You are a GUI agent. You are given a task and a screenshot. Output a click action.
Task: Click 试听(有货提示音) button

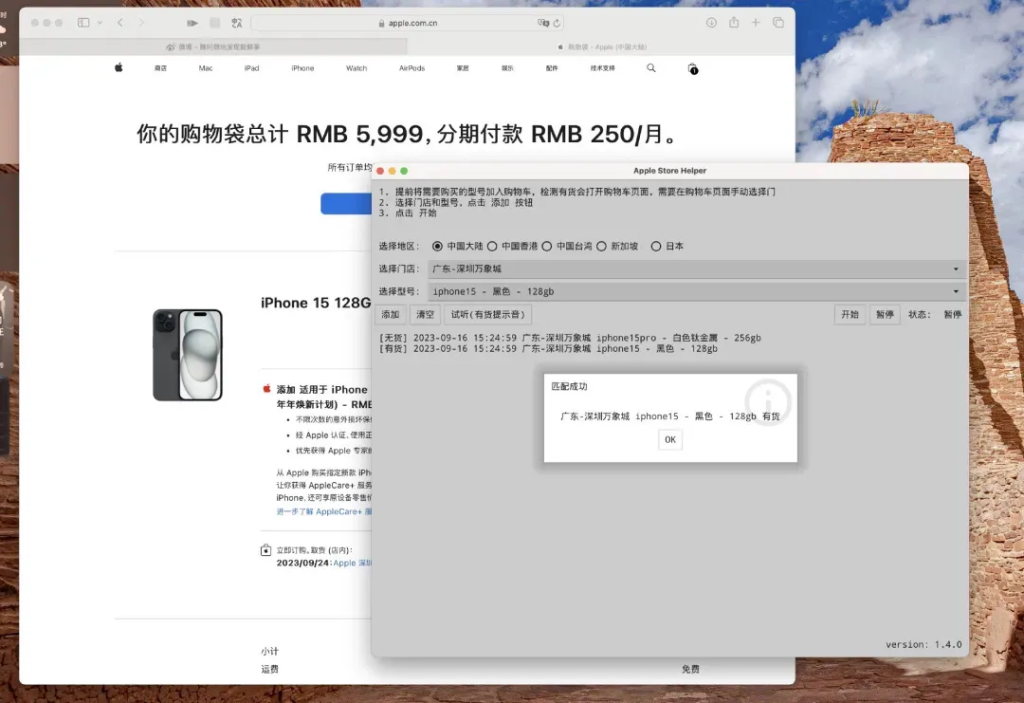click(488, 314)
